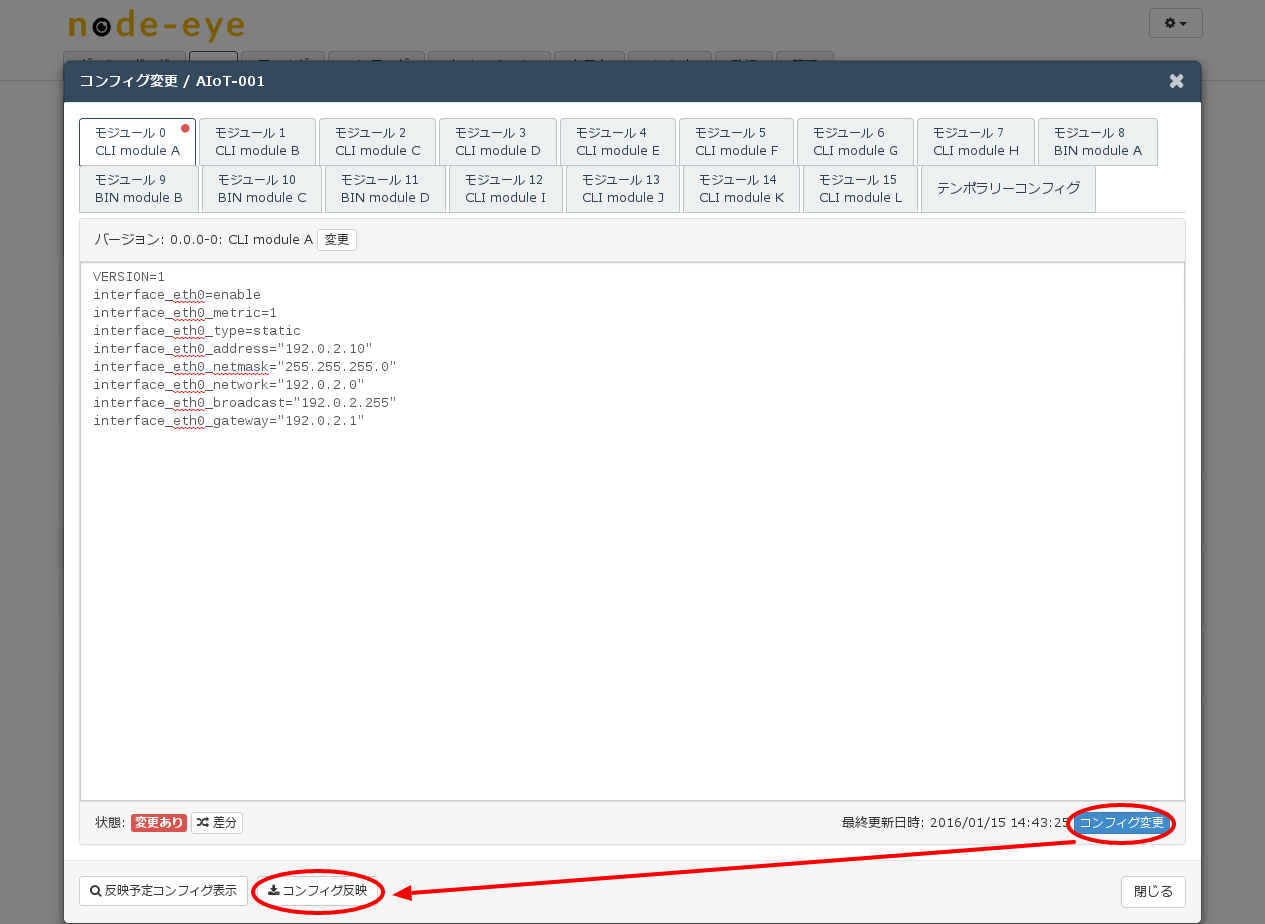
Task: Open モジュール 3 CLI module D tab
Action: point(497,142)
